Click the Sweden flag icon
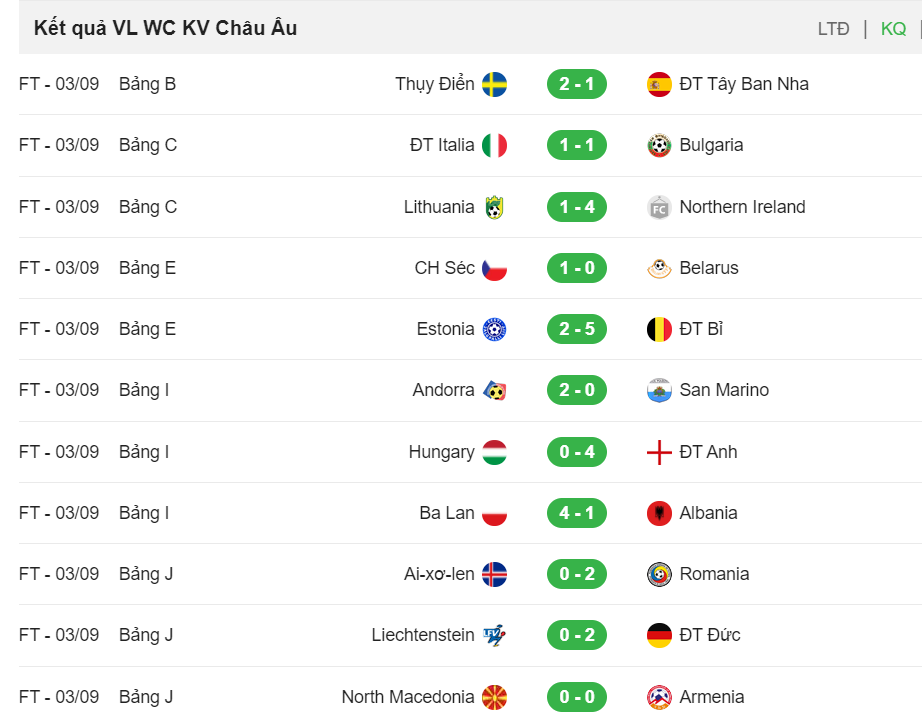 point(495,84)
